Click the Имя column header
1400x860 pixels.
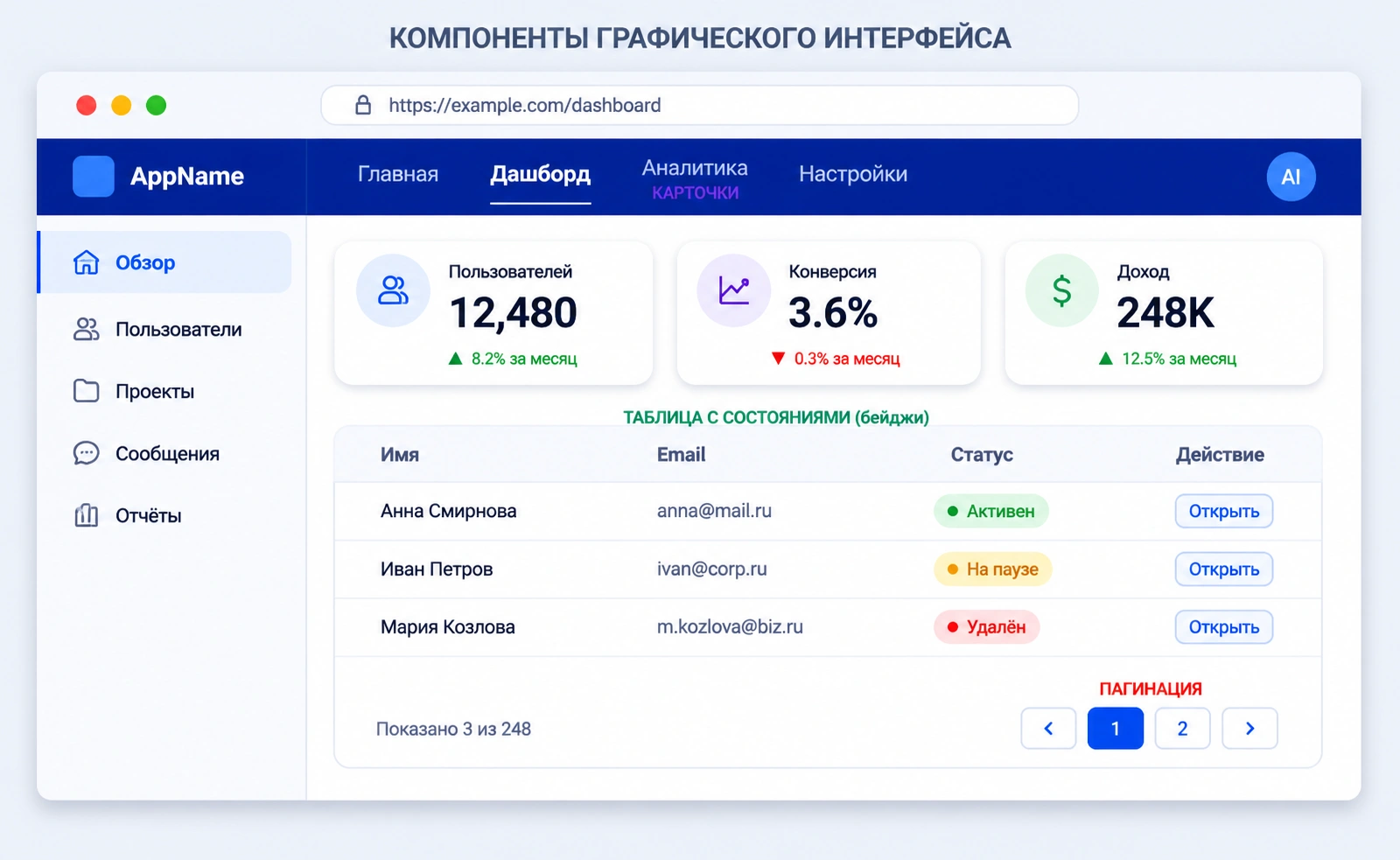tap(400, 455)
